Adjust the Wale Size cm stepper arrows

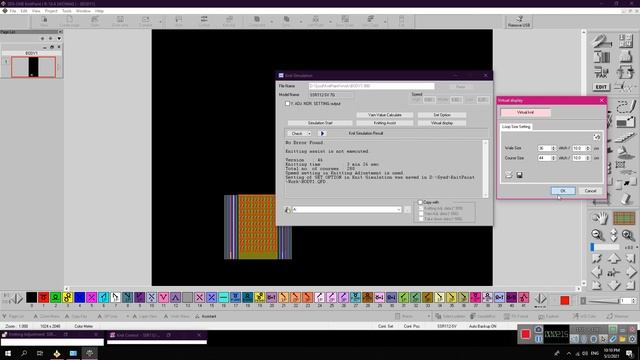(588, 148)
